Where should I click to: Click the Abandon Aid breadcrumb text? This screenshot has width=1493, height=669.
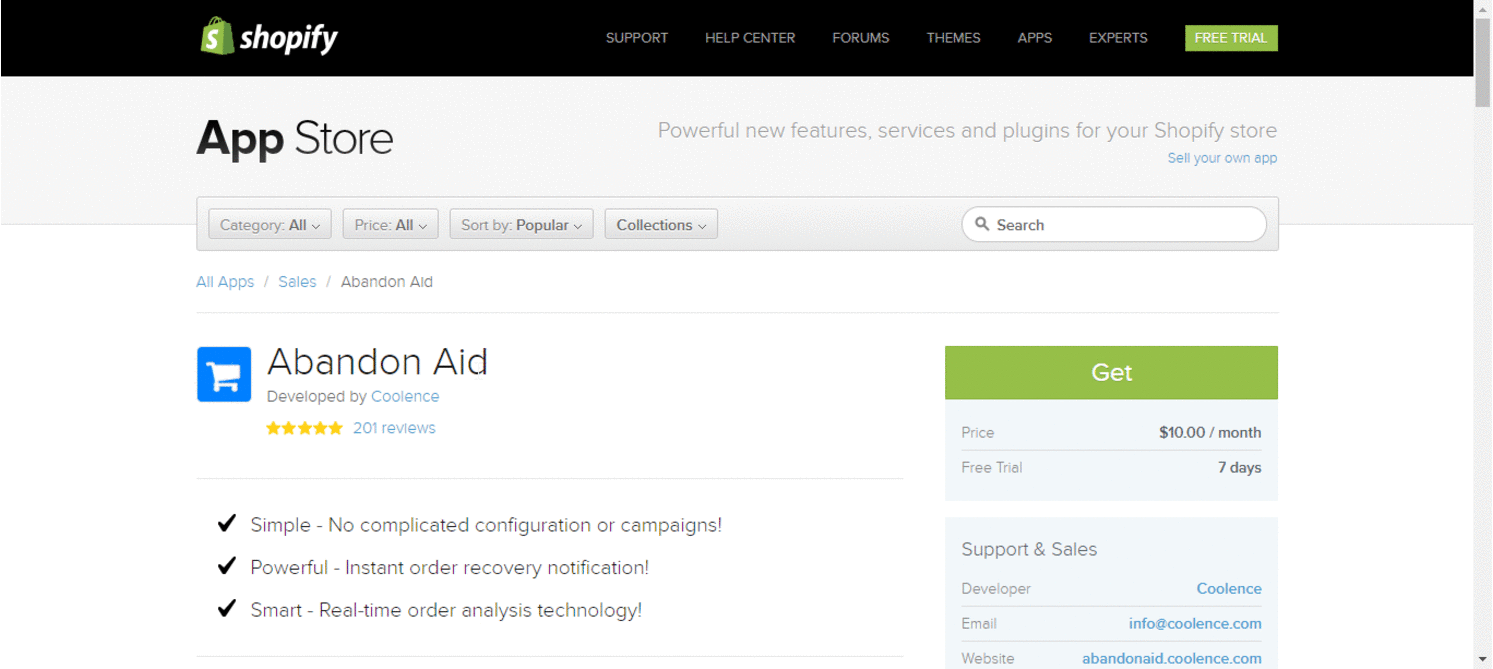click(387, 282)
